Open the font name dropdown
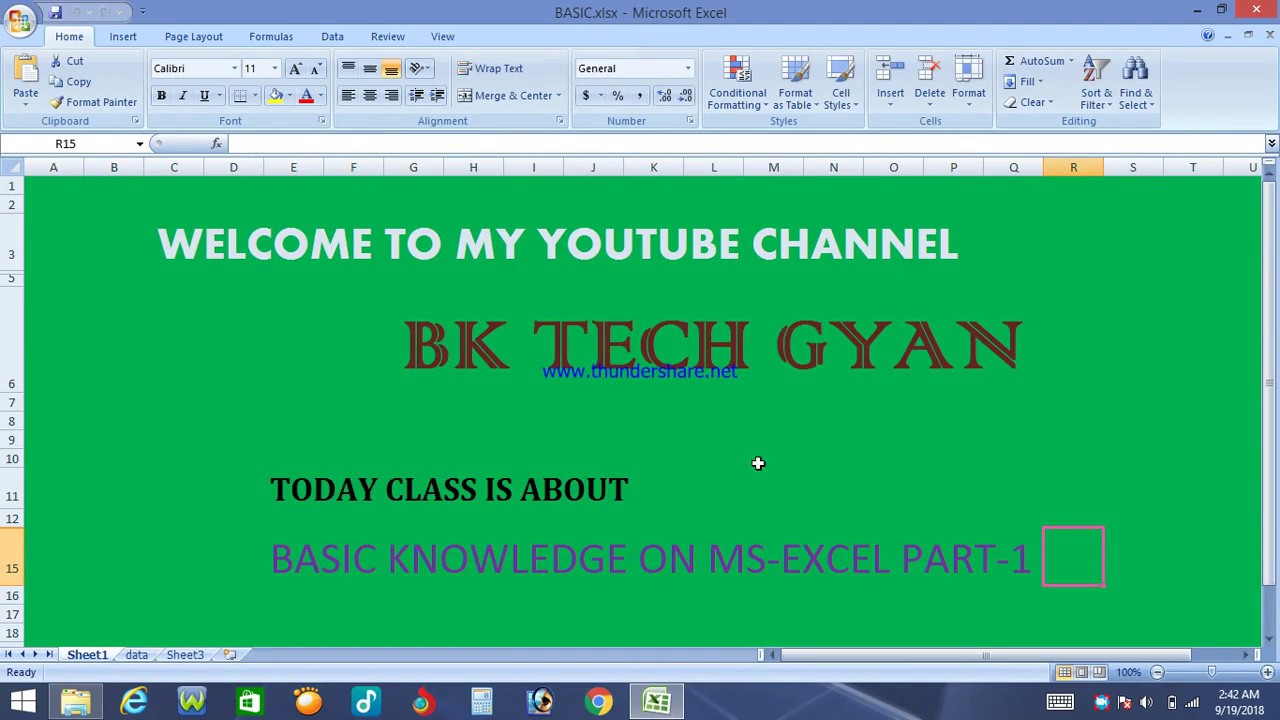 234,68
